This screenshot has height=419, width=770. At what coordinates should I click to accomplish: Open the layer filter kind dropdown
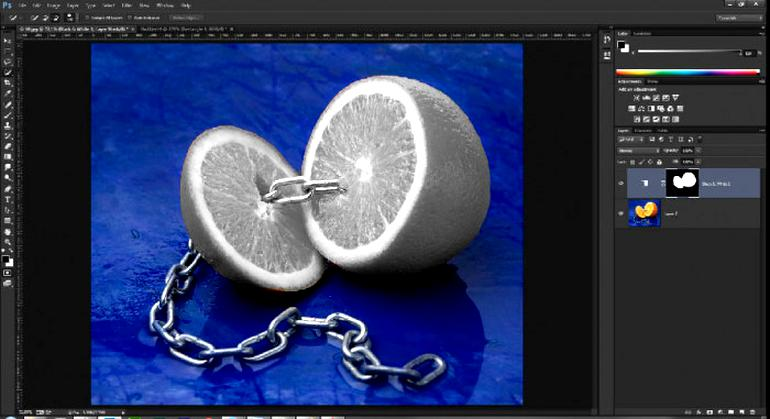click(x=631, y=140)
